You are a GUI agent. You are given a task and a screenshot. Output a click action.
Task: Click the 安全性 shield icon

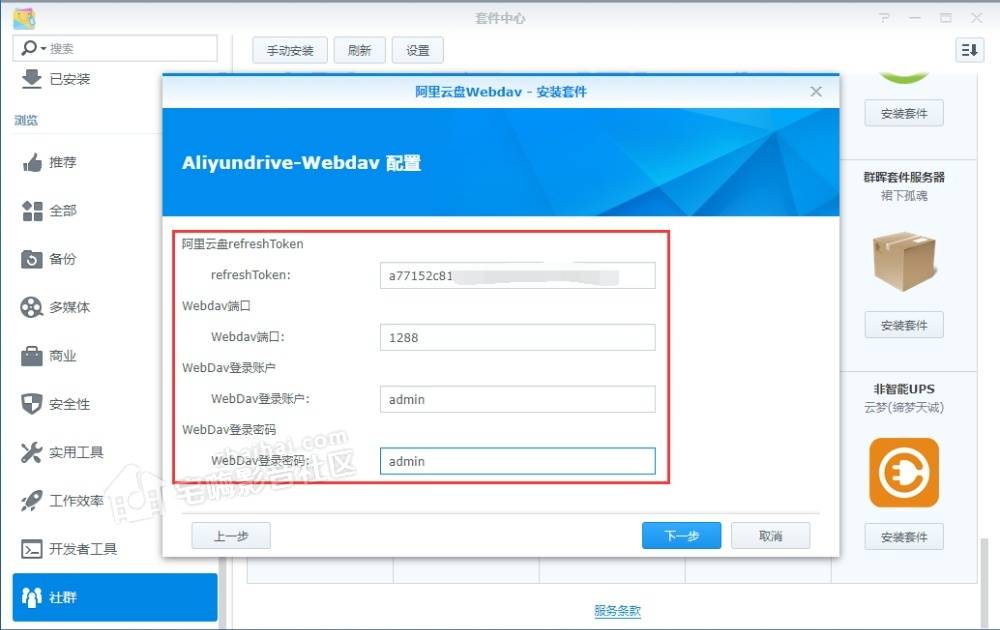(x=31, y=404)
